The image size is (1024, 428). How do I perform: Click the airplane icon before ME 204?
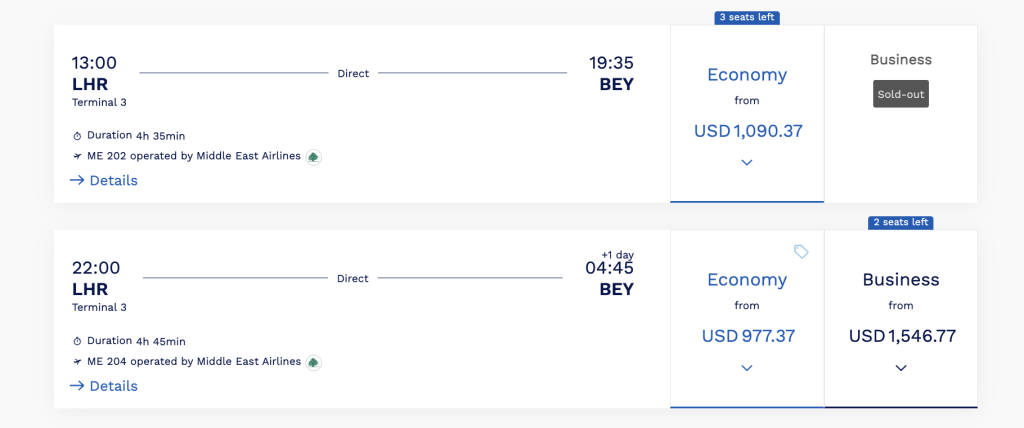[77, 361]
